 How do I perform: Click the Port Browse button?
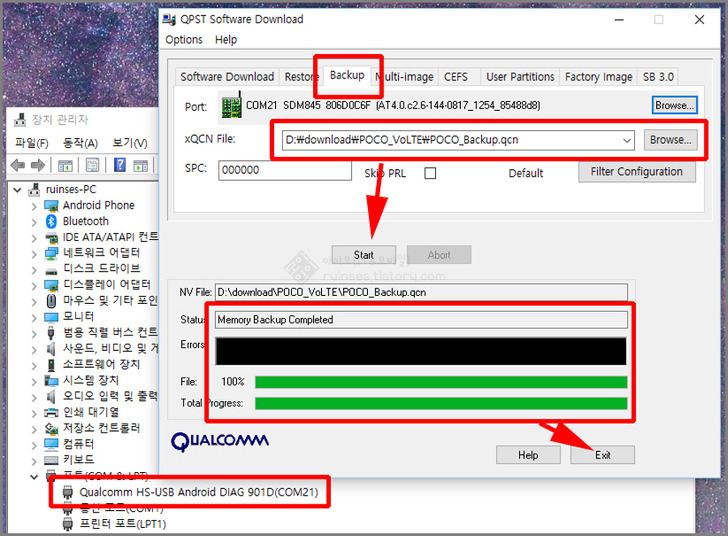[674, 105]
